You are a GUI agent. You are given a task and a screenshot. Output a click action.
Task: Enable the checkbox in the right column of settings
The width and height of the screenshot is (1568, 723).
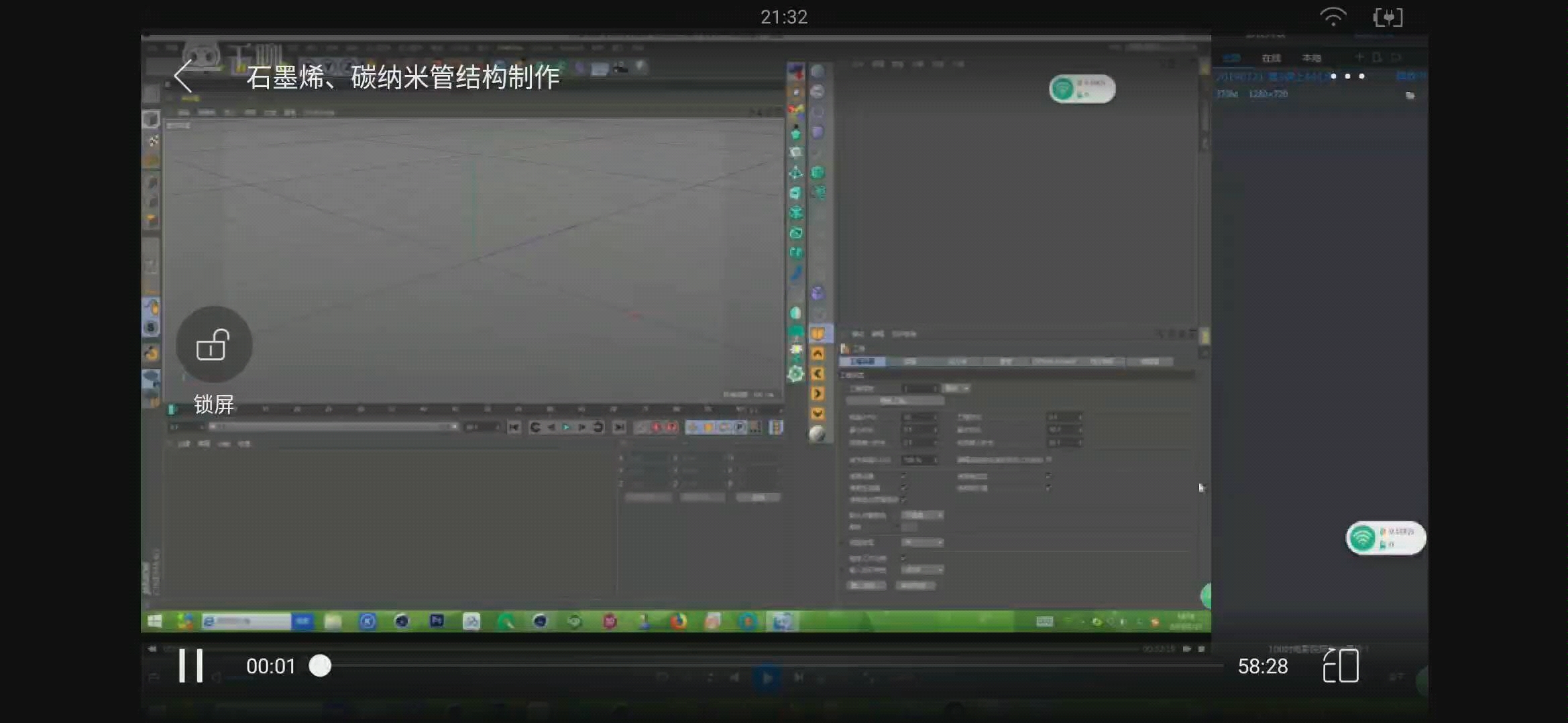[x=1048, y=476]
